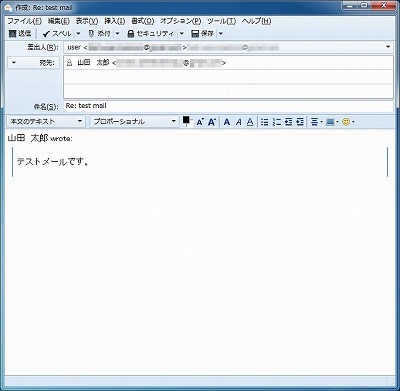This screenshot has width=400, height=391.
Task: Toggle italic text formatting
Action: pyautogui.click(x=239, y=122)
